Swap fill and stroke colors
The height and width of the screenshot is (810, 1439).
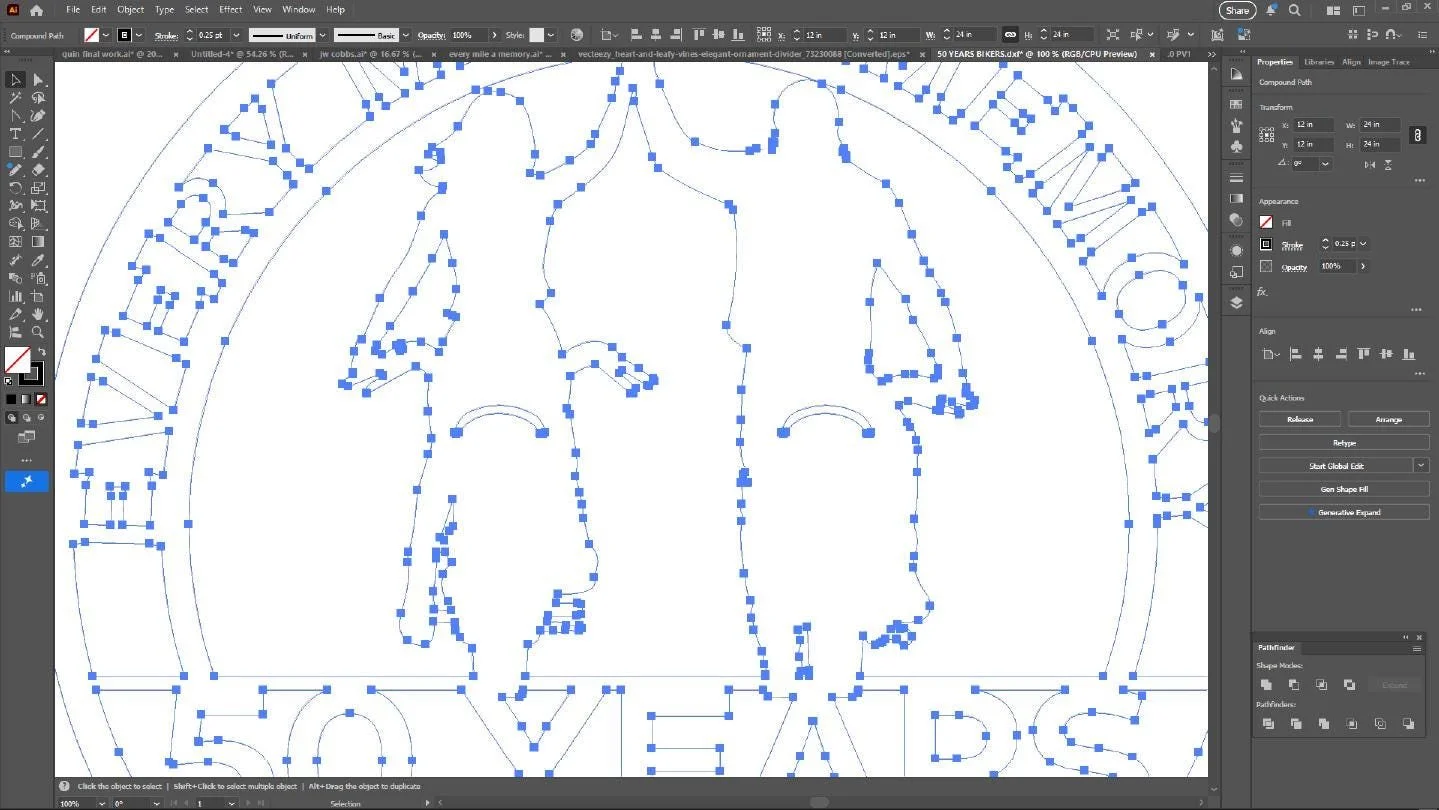point(42,352)
